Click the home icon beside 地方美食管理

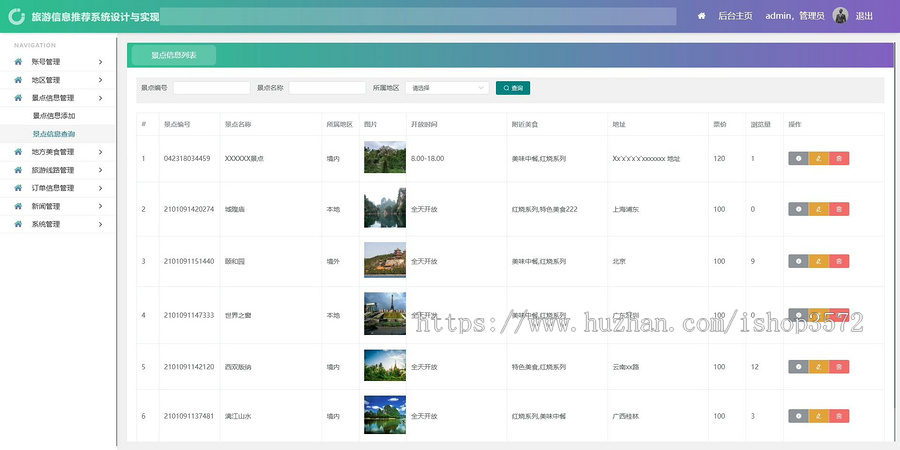pos(18,152)
